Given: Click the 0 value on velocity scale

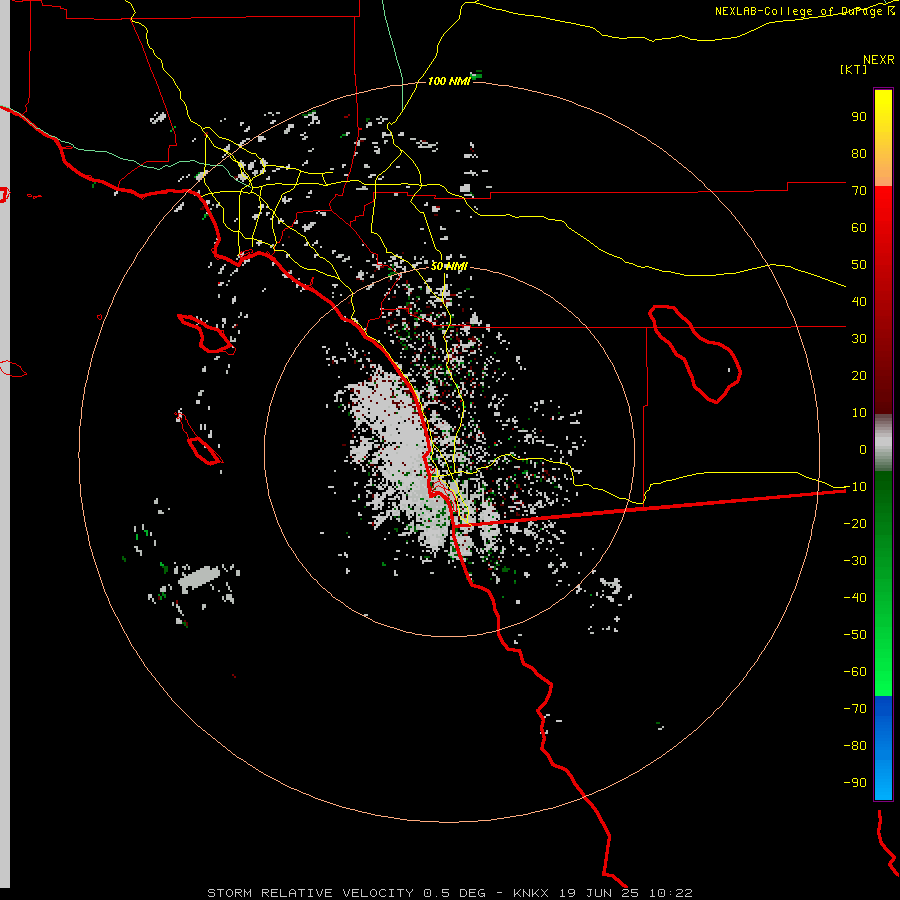Looking at the screenshot, I should pyautogui.click(x=863, y=449).
